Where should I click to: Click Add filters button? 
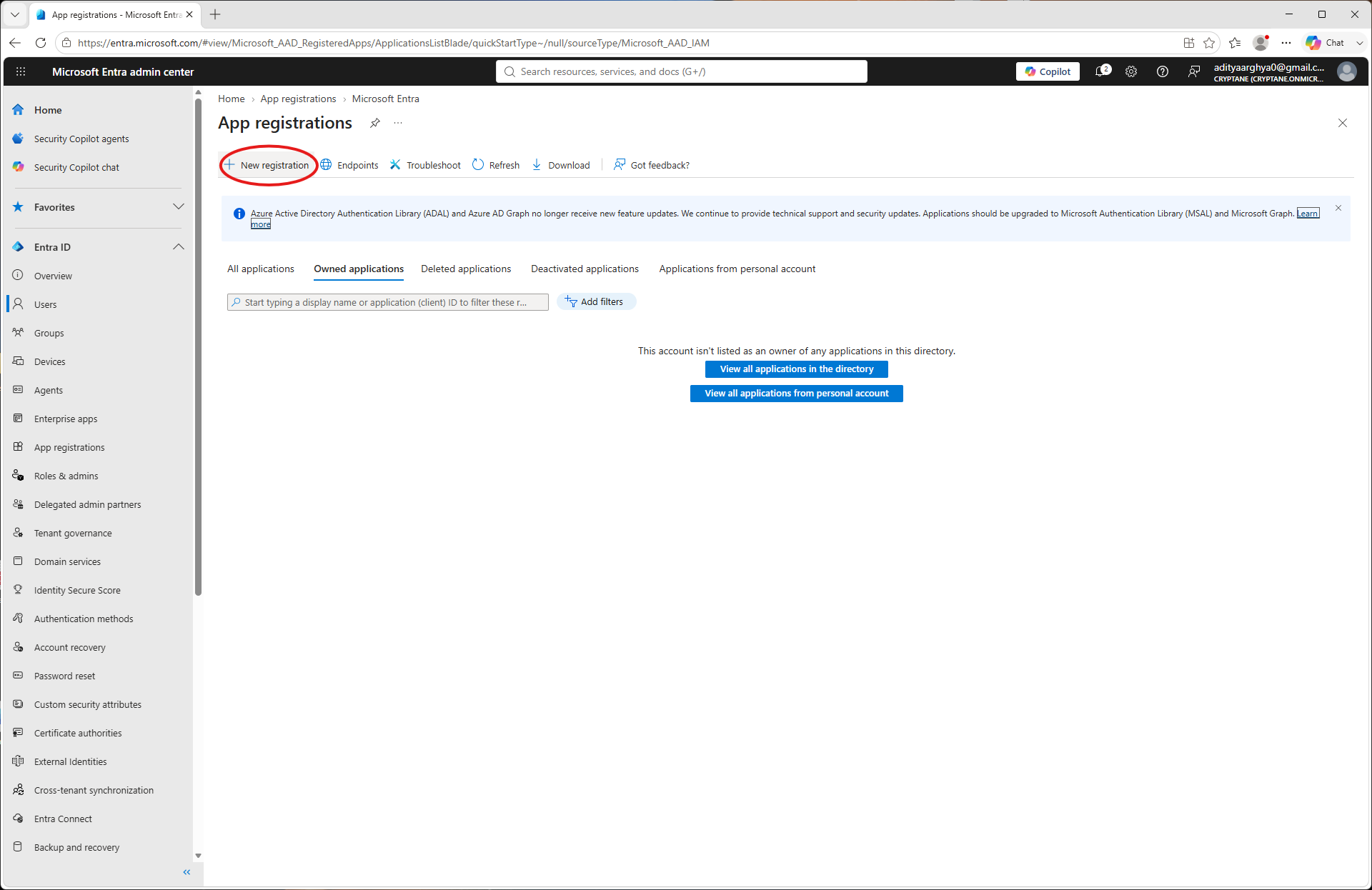point(596,301)
